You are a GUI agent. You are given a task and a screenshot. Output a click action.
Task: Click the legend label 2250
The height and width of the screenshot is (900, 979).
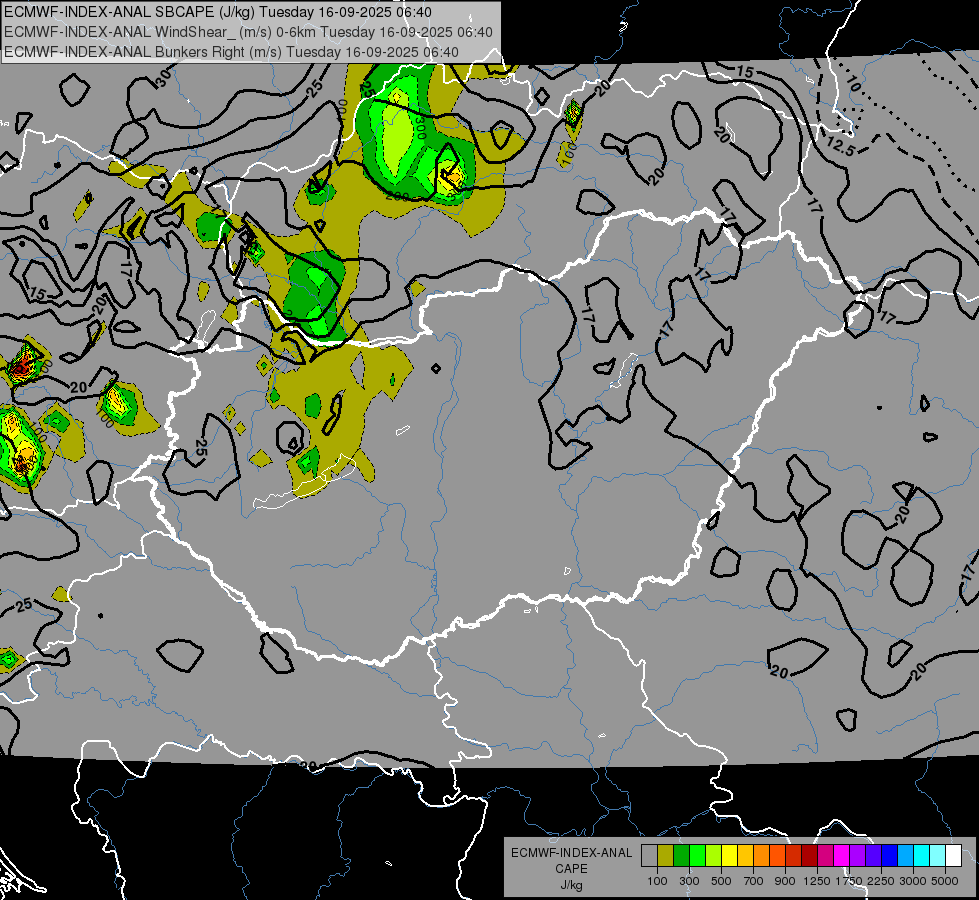point(882,881)
